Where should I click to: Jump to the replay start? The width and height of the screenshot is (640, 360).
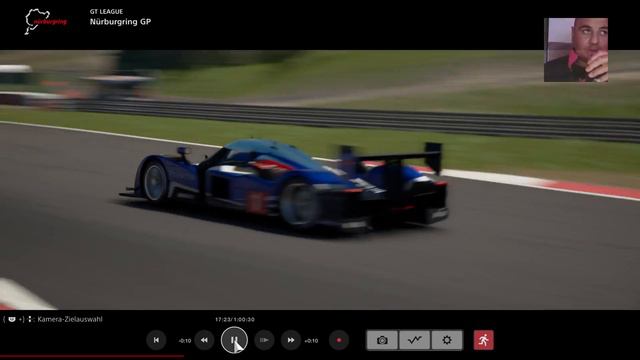(x=156, y=340)
